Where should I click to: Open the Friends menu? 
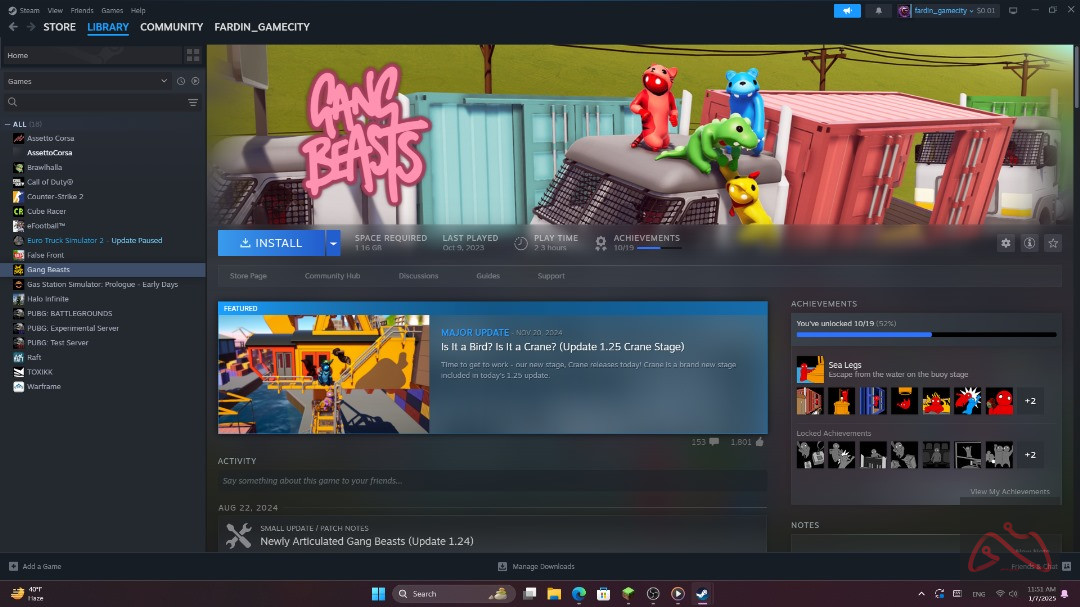coord(81,10)
